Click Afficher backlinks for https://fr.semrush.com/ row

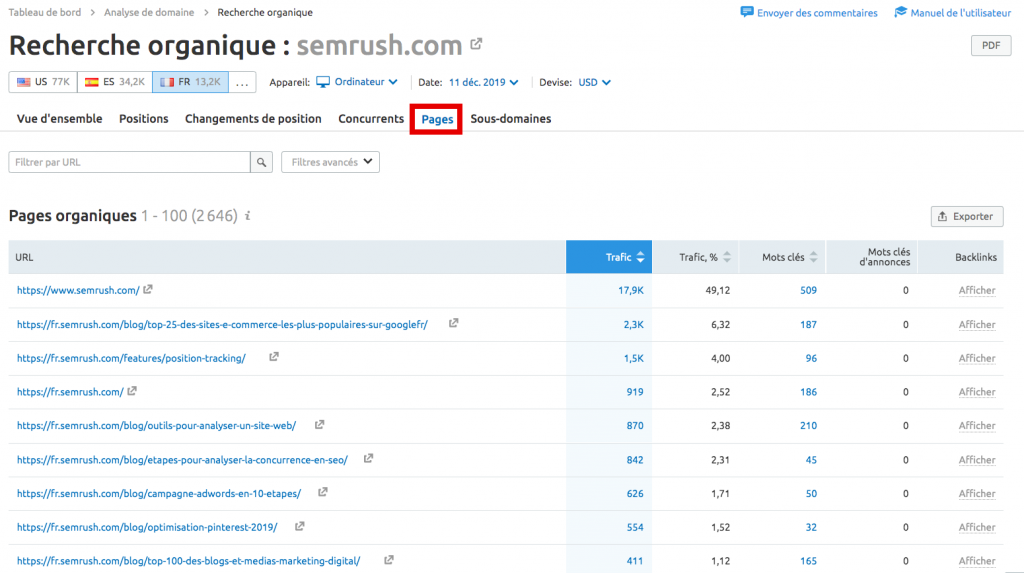[977, 392]
